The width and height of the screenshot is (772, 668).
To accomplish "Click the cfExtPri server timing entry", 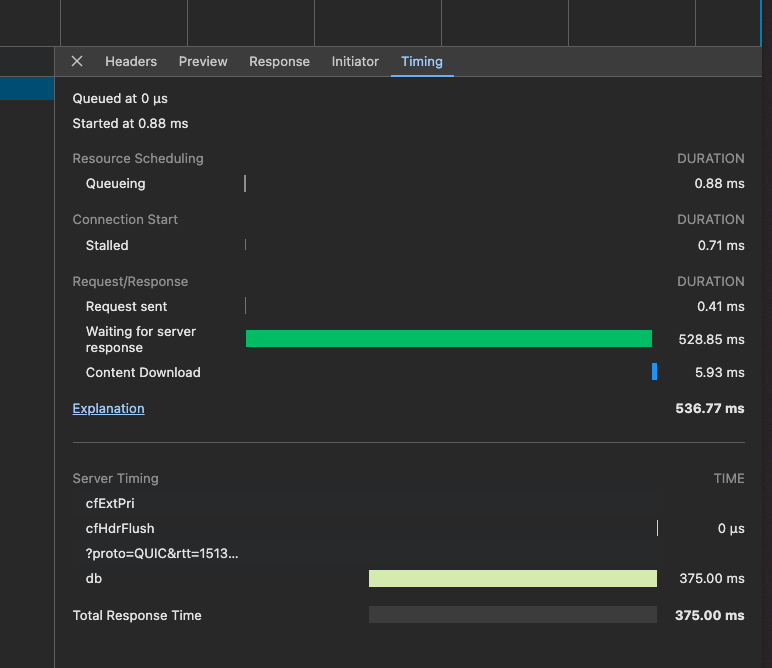I will pyautogui.click(x=110, y=503).
